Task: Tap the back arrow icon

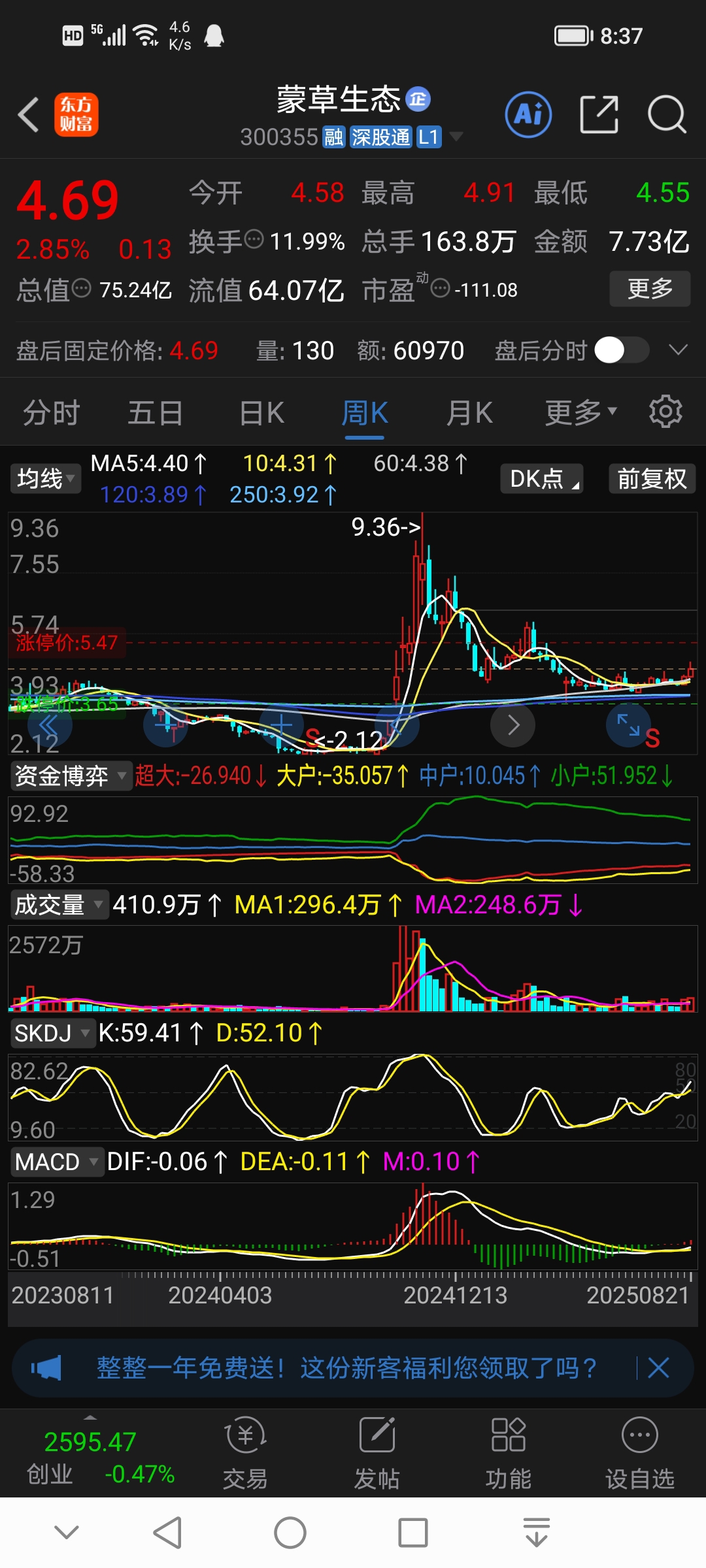Action: pyautogui.click(x=29, y=115)
